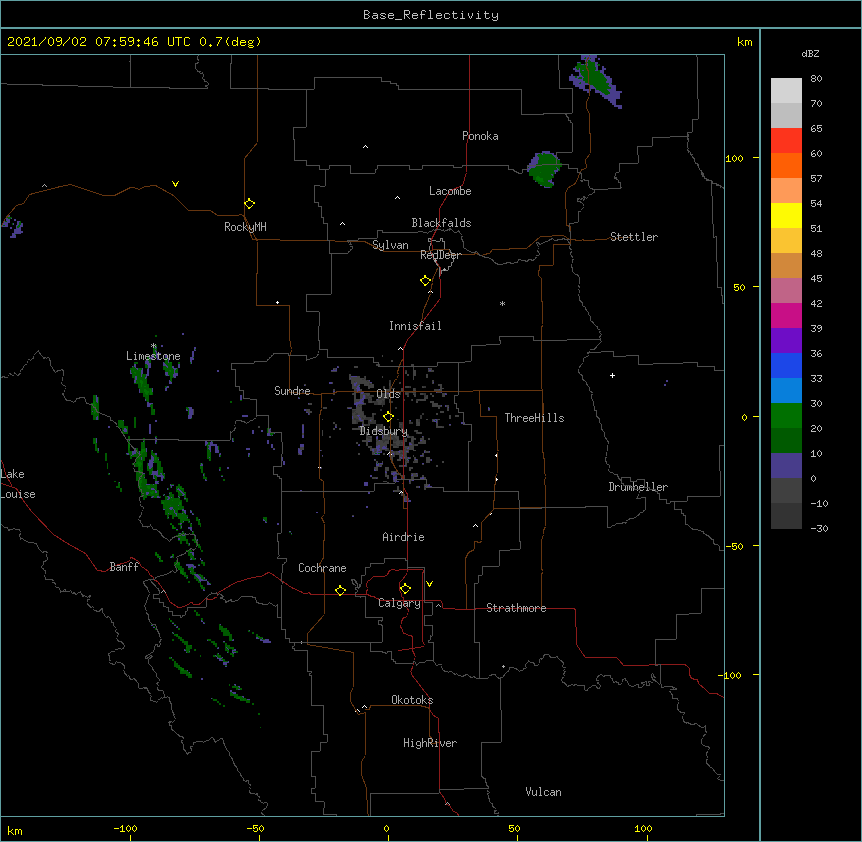Click the green radar echo at top right
This screenshot has height=842, width=862.
[595, 80]
